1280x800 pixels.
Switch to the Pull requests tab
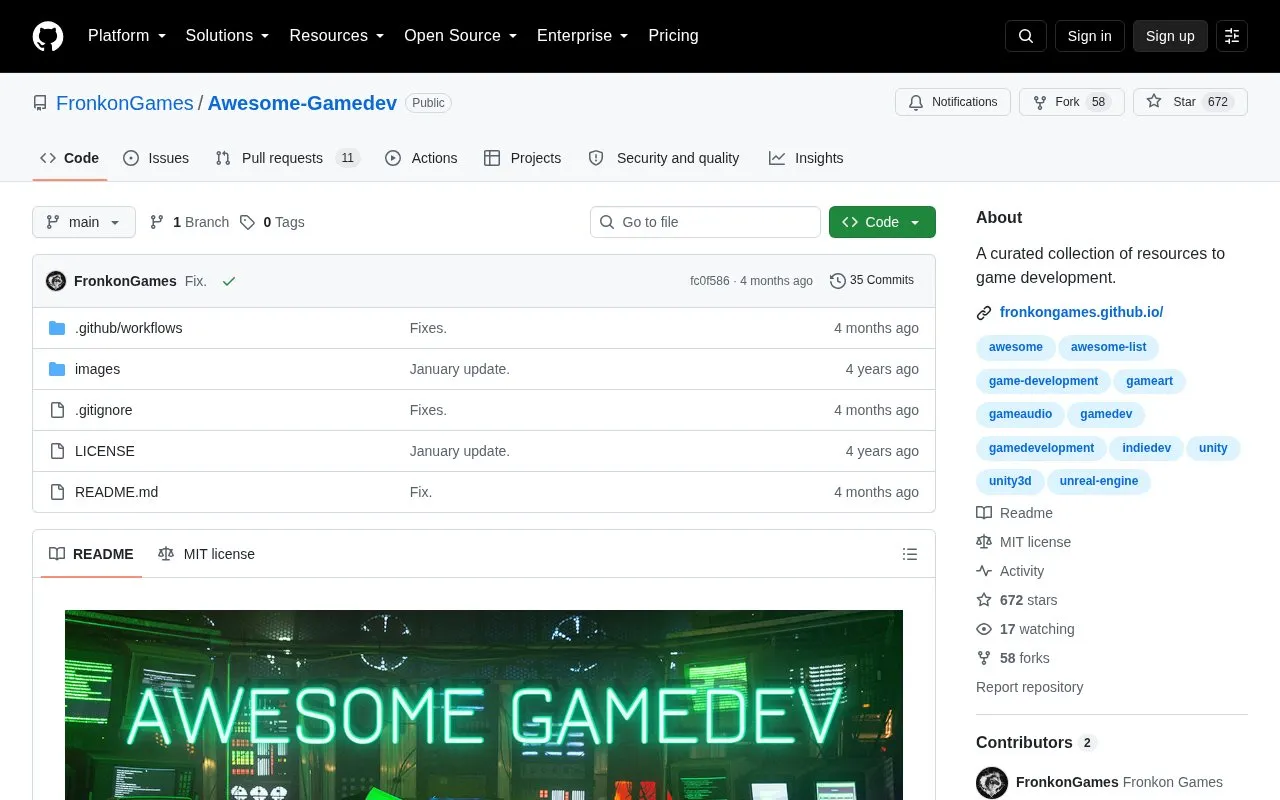click(287, 158)
